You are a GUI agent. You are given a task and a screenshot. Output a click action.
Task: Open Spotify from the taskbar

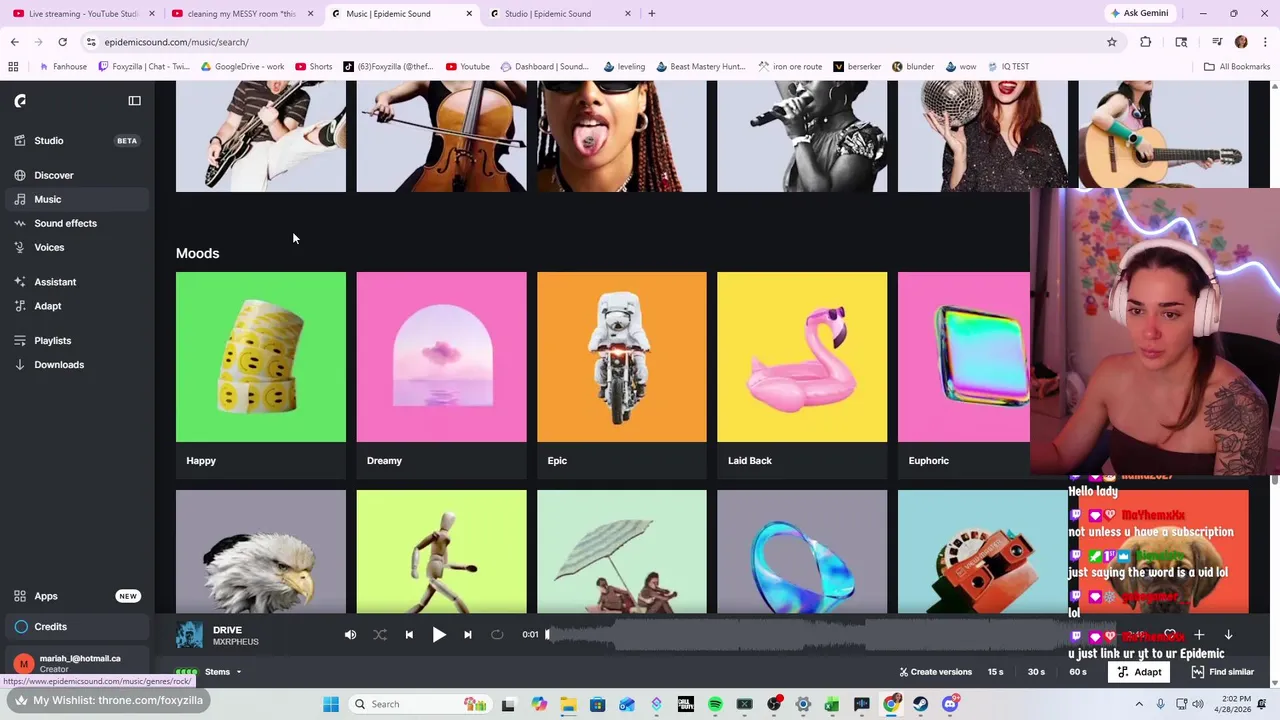coord(715,704)
